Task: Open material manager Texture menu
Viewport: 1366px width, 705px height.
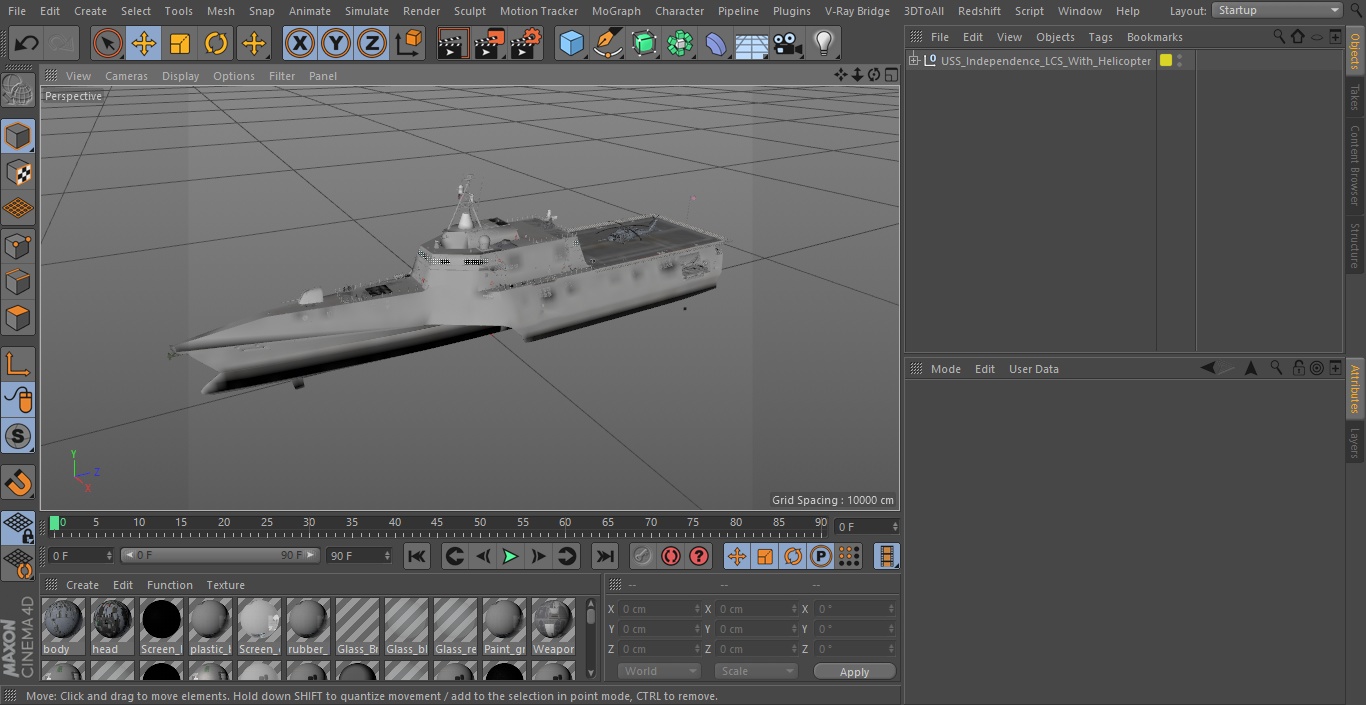Action: (225, 585)
